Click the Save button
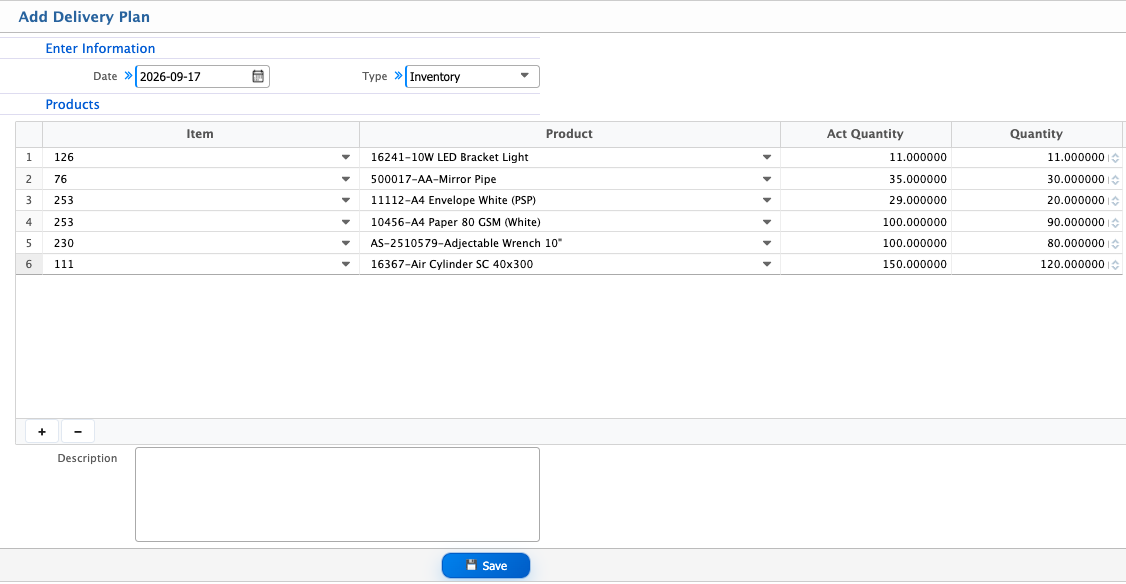The width and height of the screenshot is (1126, 584). (486, 565)
